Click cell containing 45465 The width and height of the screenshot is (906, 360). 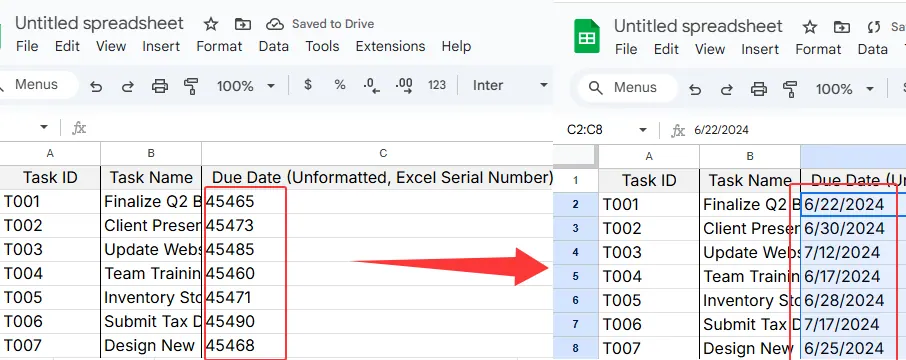(x=378, y=201)
